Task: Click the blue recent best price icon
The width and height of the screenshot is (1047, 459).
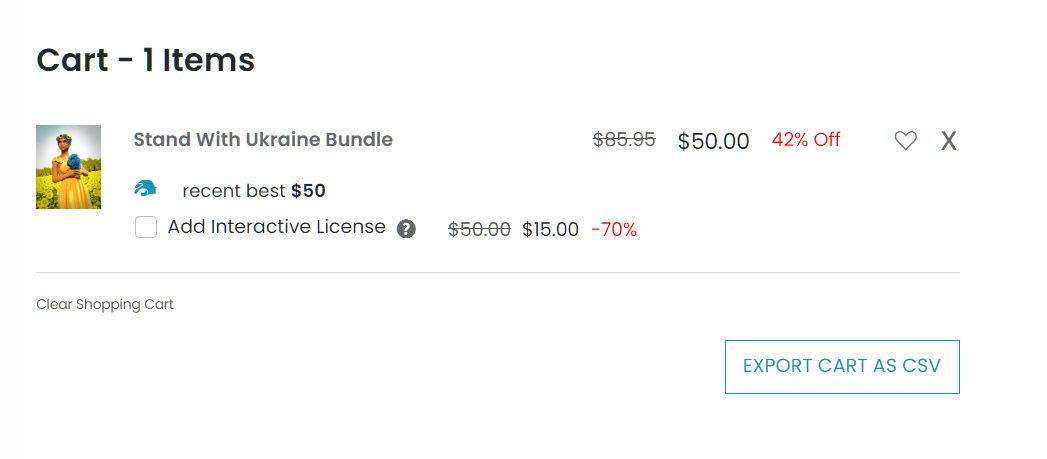Action: point(145,189)
